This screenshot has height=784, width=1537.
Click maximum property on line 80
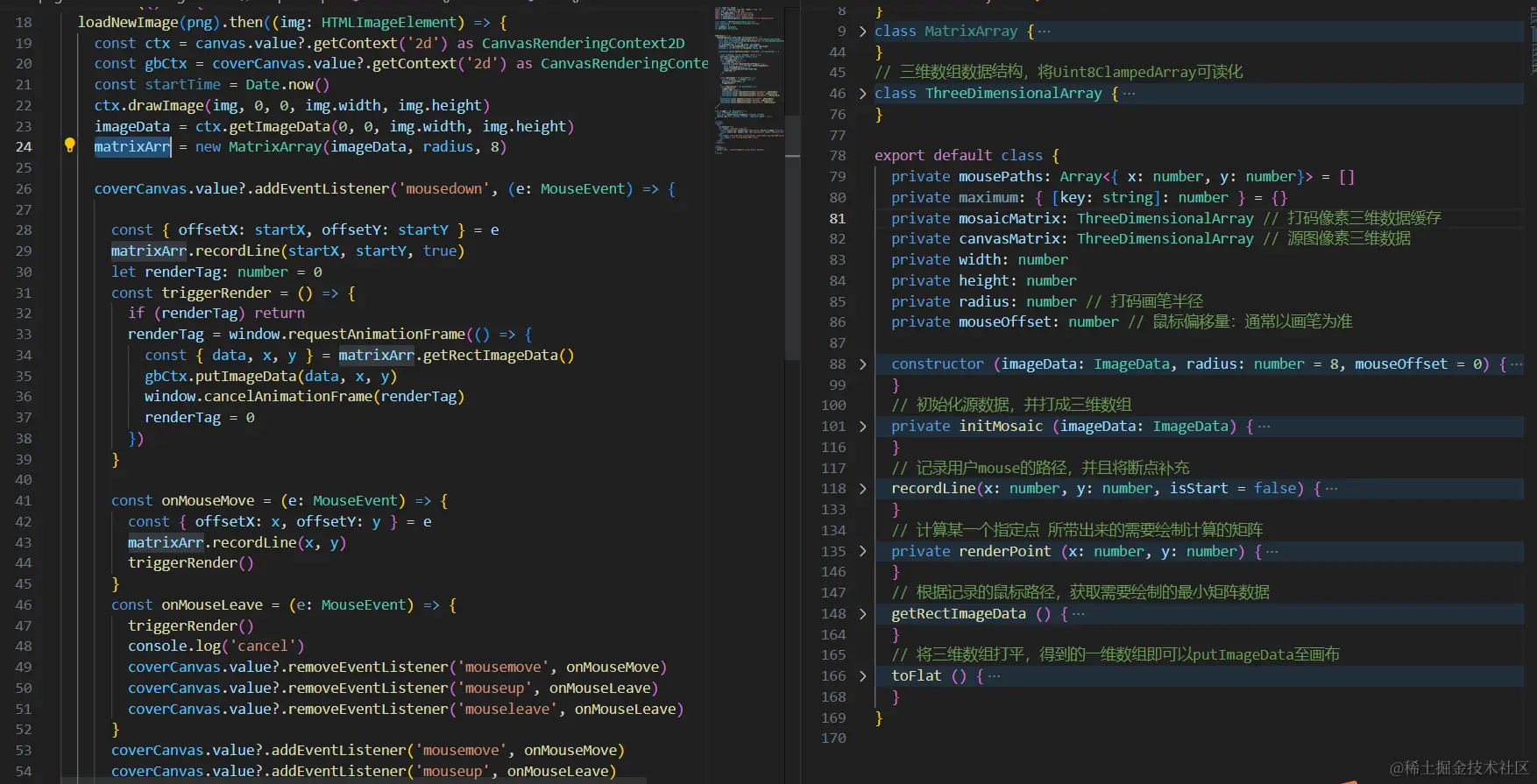[x=988, y=198]
